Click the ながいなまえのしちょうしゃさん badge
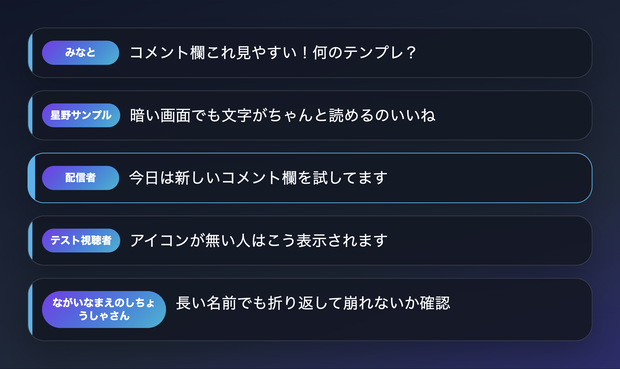This screenshot has height=369, width=620. (x=104, y=309)
